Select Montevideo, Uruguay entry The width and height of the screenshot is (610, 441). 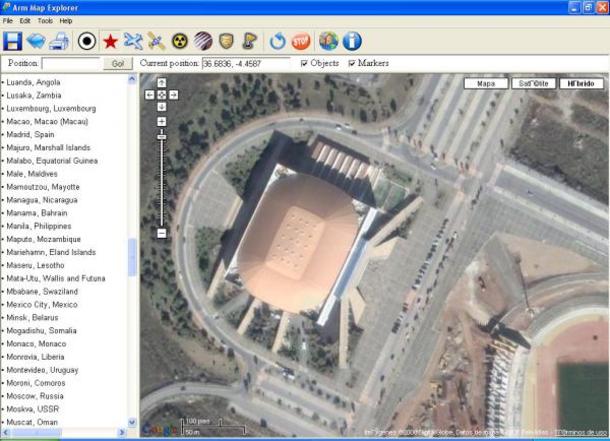point(42,370)
